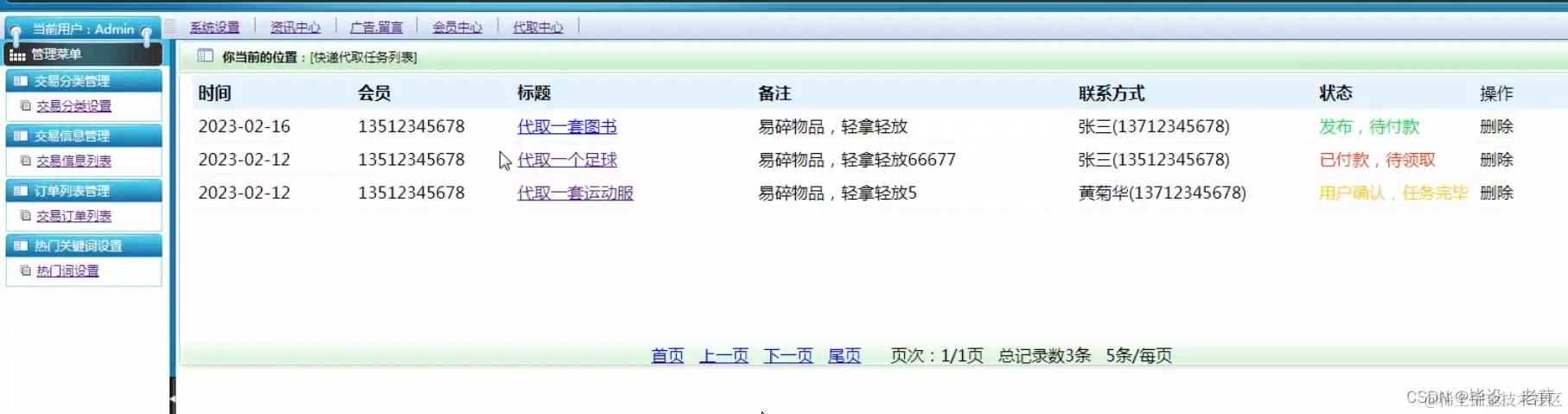The width and height of the screenshot is (1568, 414).
Task: Click the page icon before 热门词设置
Action: 26,271
